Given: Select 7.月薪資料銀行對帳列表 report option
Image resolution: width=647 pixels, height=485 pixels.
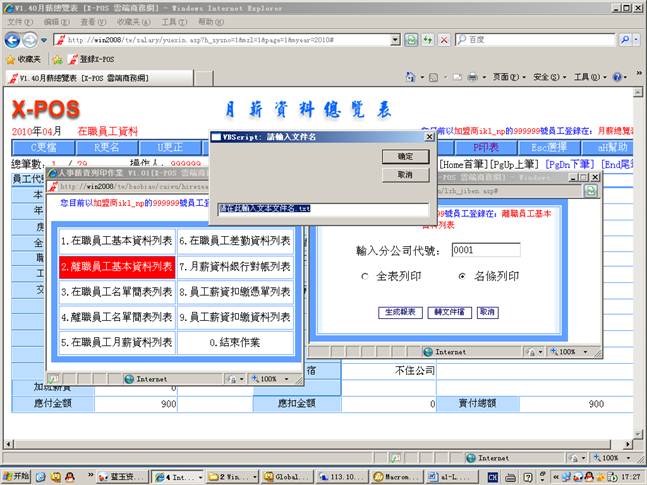Looking at the screenshot, I should [235, 267].
